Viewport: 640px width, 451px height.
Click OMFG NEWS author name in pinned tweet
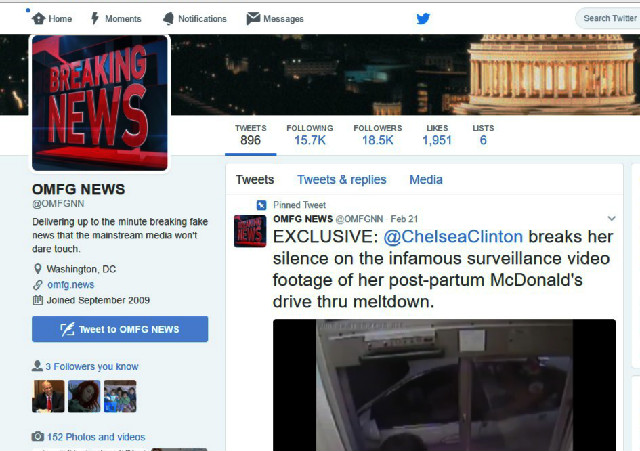click(x=303, y=219)
